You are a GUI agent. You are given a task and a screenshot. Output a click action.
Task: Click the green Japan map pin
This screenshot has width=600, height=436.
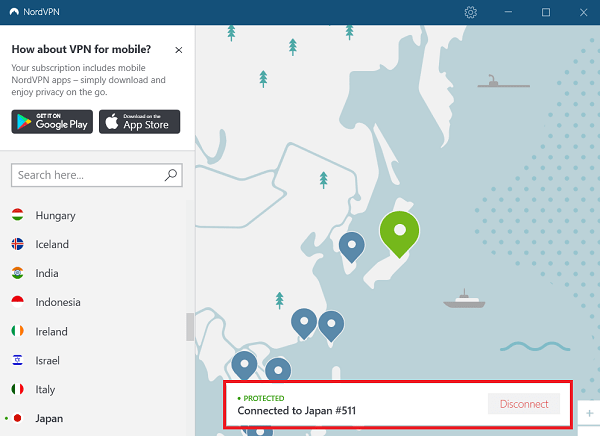pos(399,233)
